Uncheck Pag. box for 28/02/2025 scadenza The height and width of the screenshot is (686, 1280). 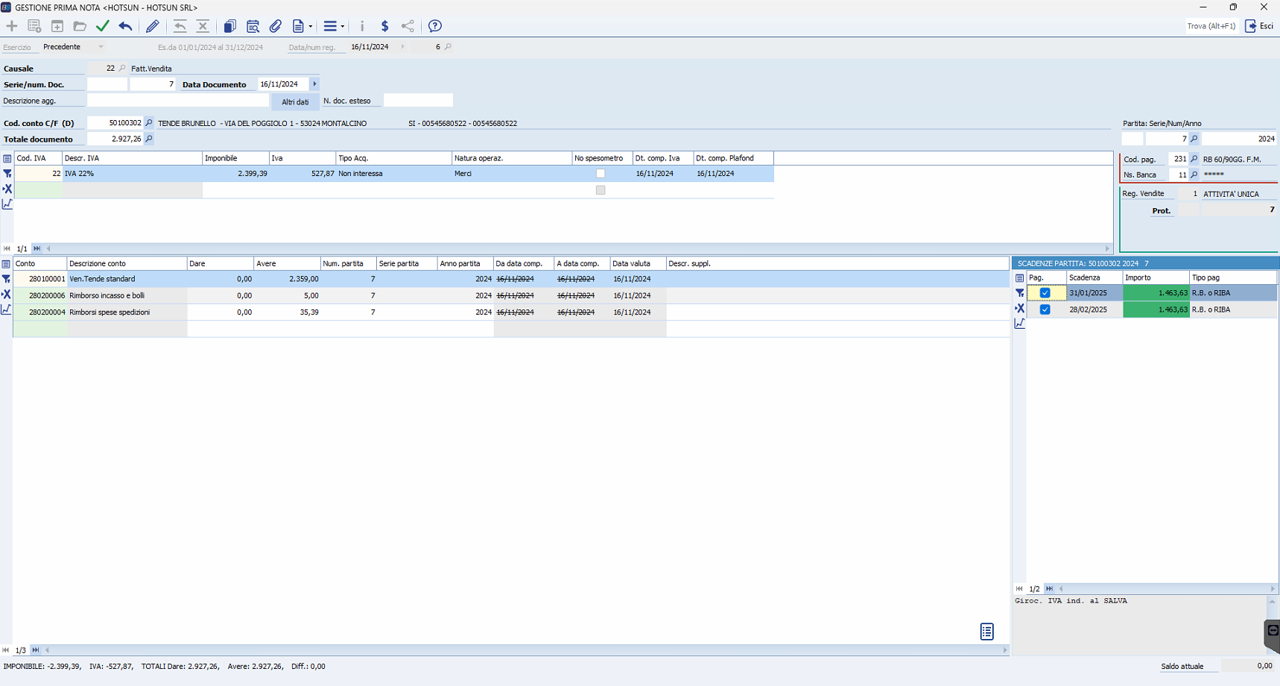pyautogui.click(x=1045, y=310)
